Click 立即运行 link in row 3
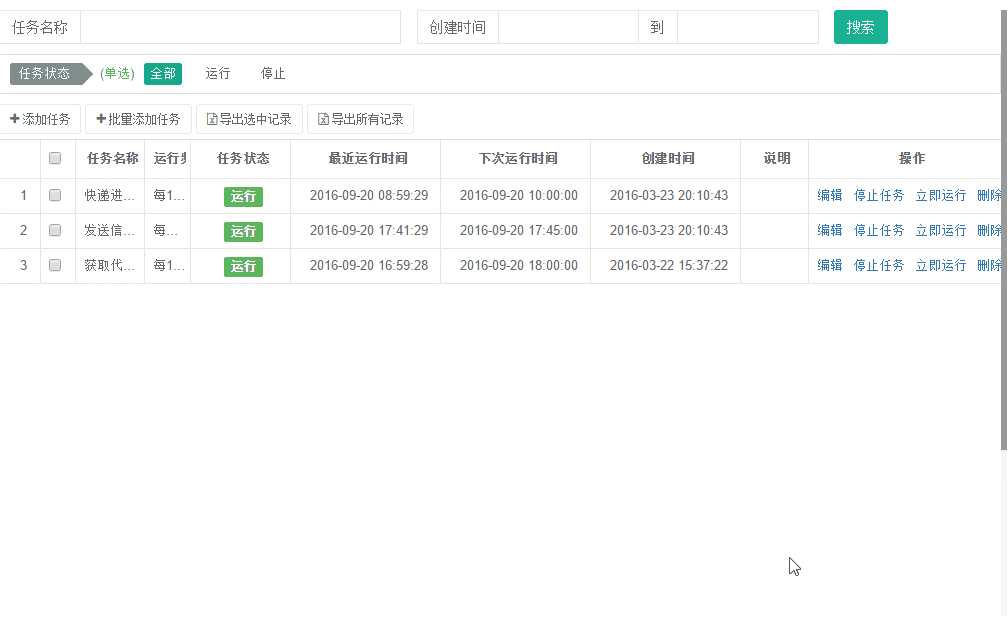1008x617 pixels. [x=940, y=265]
